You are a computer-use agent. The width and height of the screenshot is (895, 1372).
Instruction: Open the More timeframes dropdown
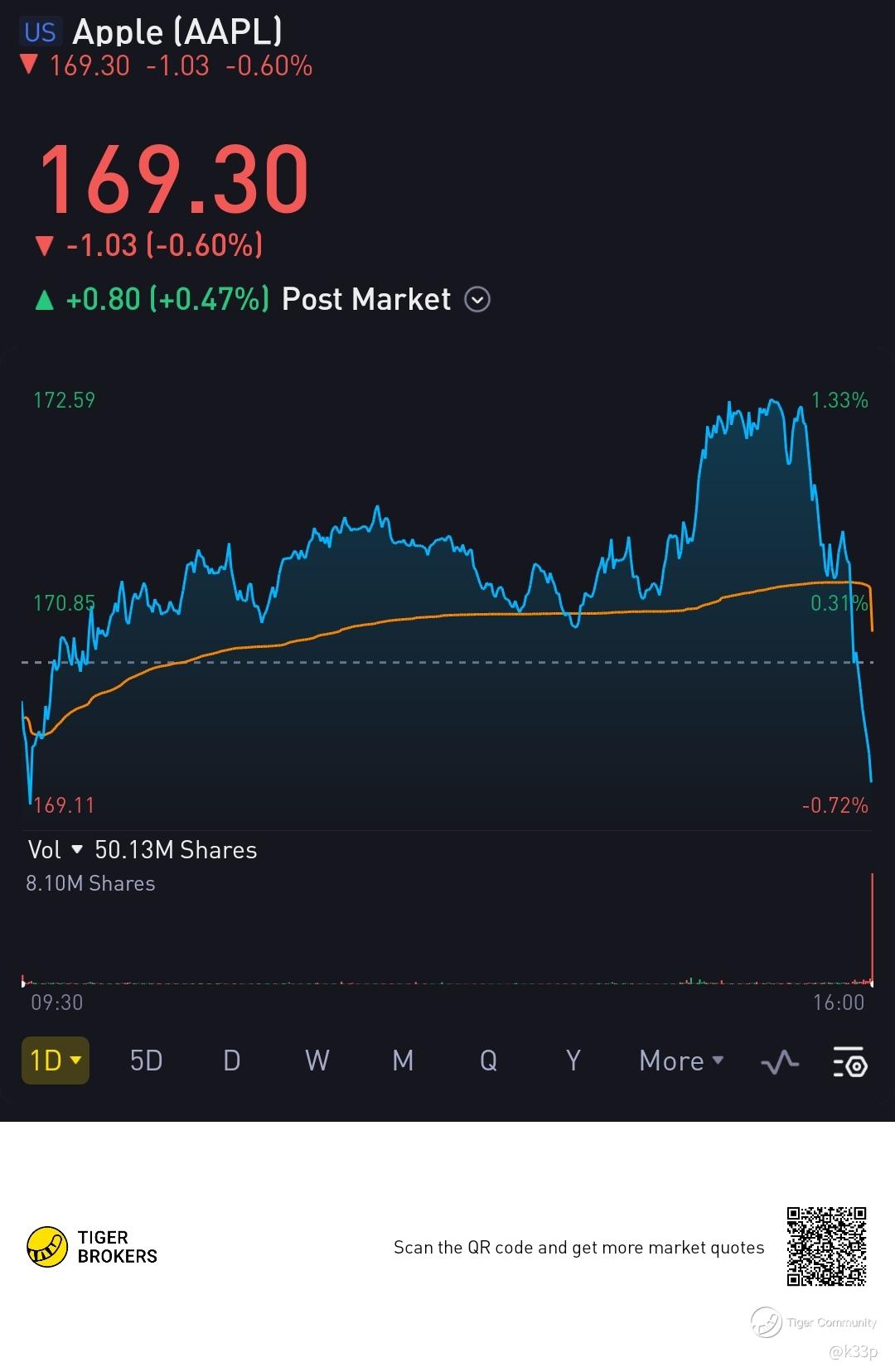point(681,1061)
